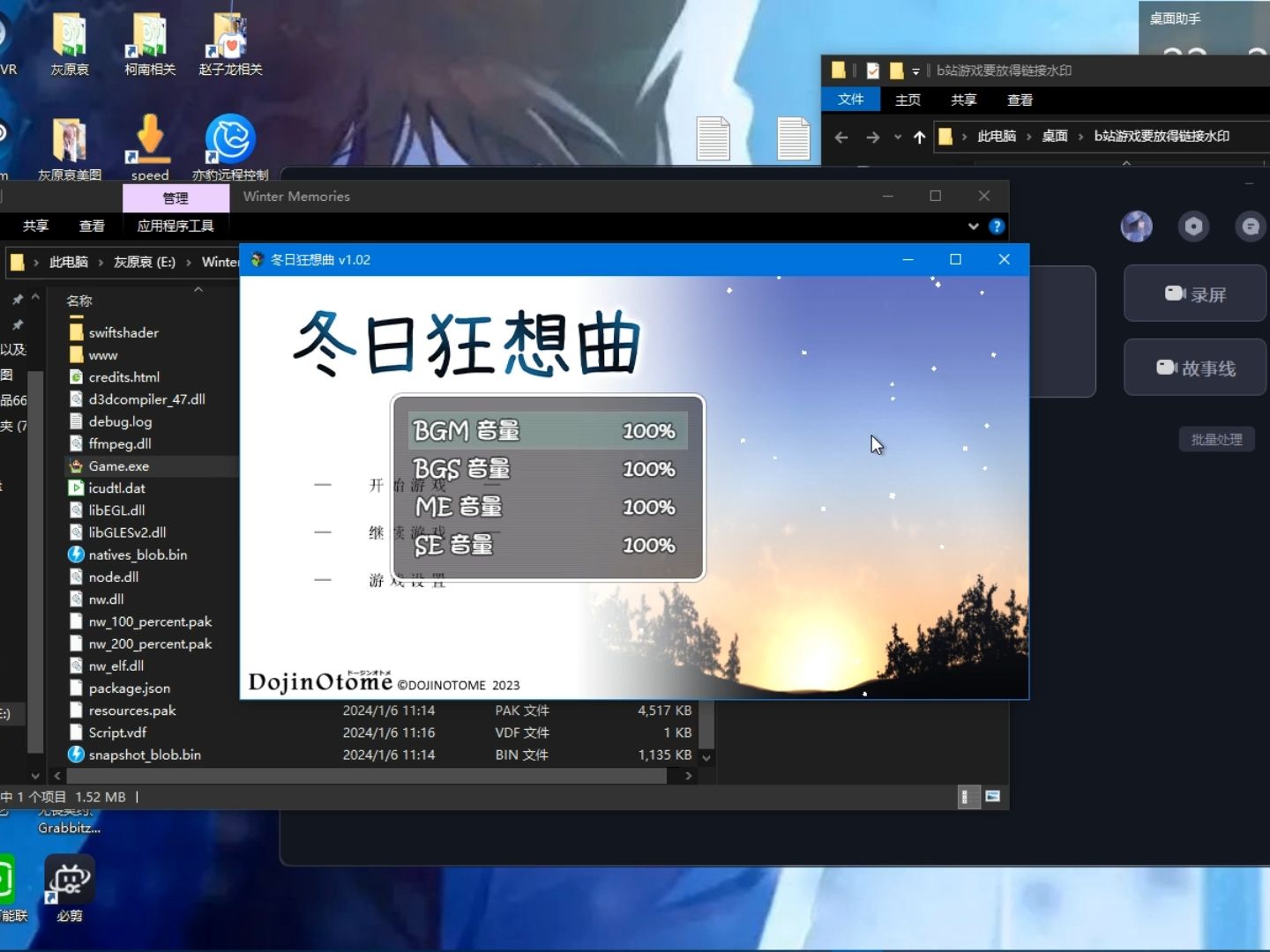Click properties checkmark icon in top-right Explorer title bar
Screen dimensions: 1270x952
[873, 71]
